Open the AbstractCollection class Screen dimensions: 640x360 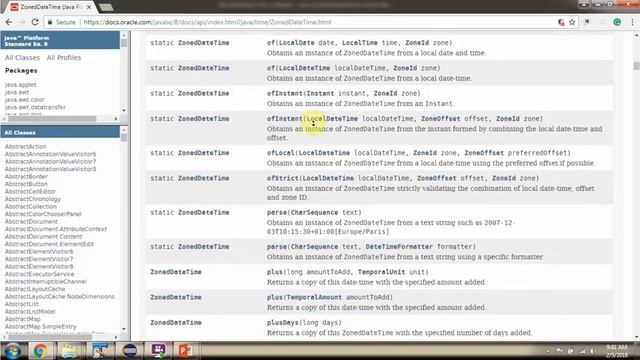click(x=31, y=206)
